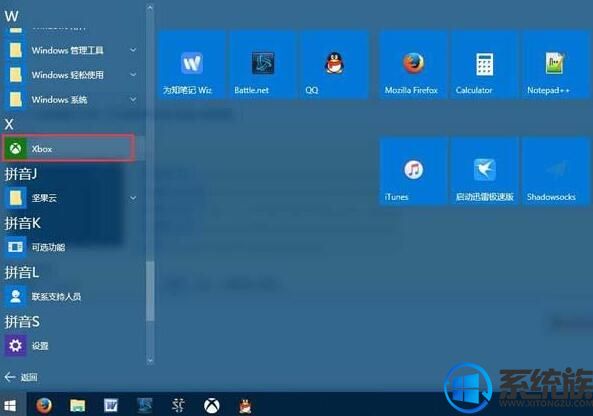Launch the 启动迅雷极速版 tile
This screenshot has width=593, height=416.
pos(484,171)
